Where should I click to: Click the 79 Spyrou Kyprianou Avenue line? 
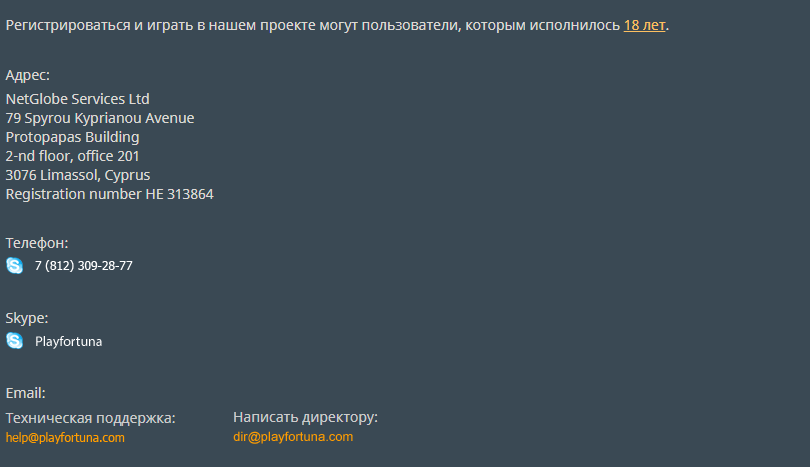[100, 118]
